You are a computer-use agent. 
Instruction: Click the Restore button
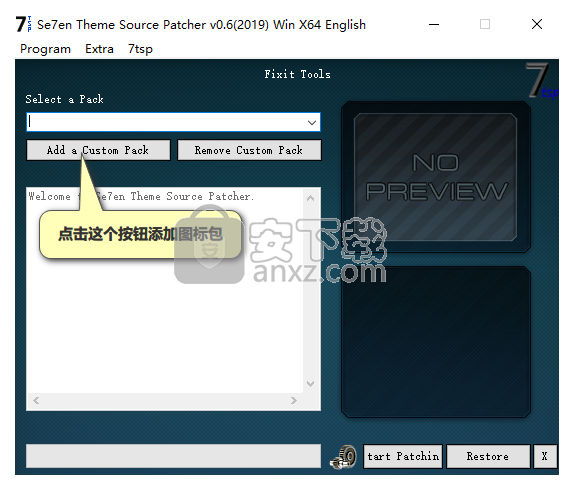pyautogui.click(x=488, y=456)
